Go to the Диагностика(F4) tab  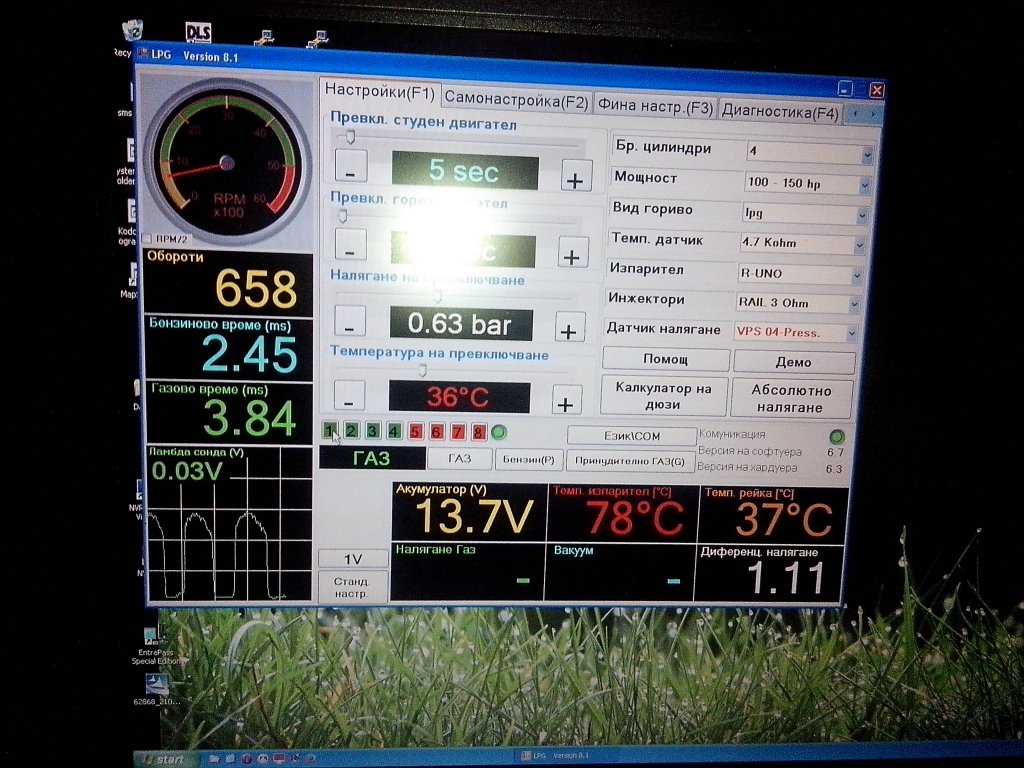coord(780,112)
